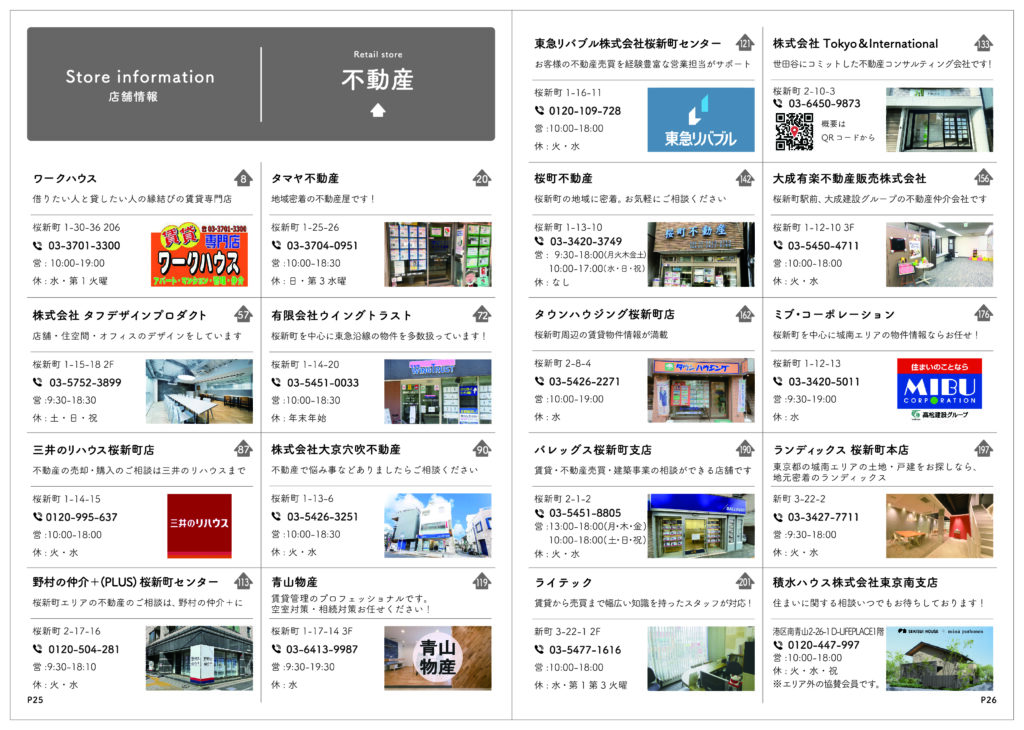This screenshot has height=730, width=1024.
Task: Click the phone number 03-3420-3749
Action: point(586,241)
